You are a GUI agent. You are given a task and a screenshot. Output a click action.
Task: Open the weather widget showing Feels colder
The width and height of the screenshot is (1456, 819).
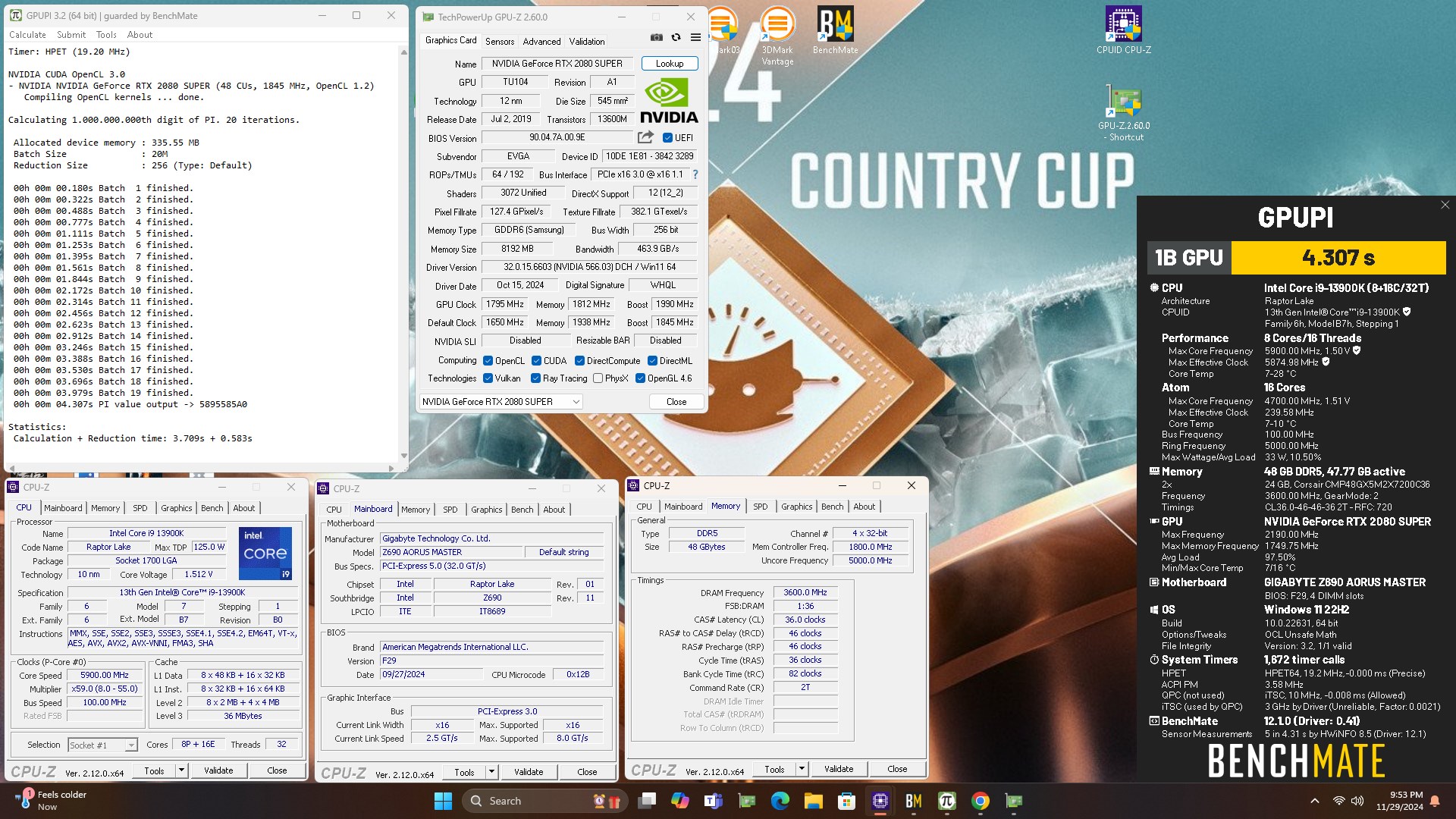pyautogui.click(x=52, y=800)
